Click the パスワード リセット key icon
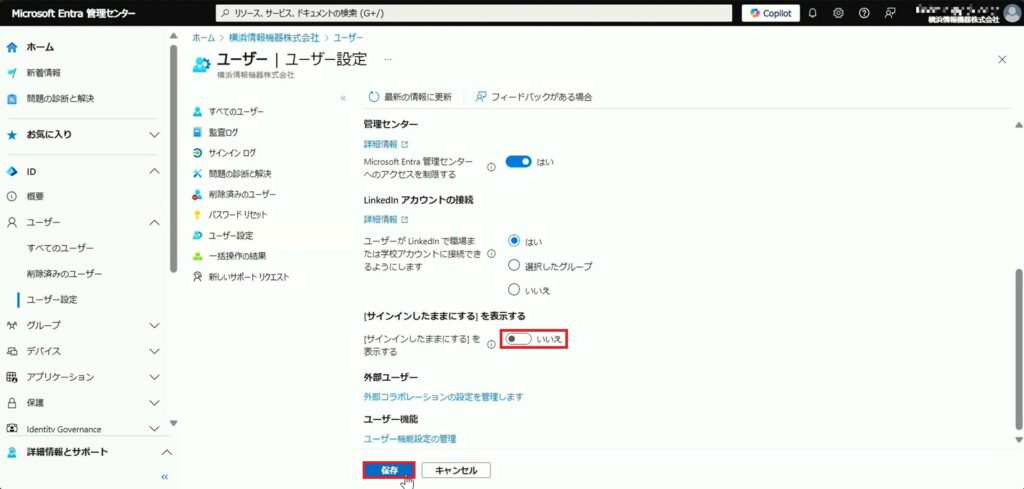1024x489 pixels. tap(198, 215)
